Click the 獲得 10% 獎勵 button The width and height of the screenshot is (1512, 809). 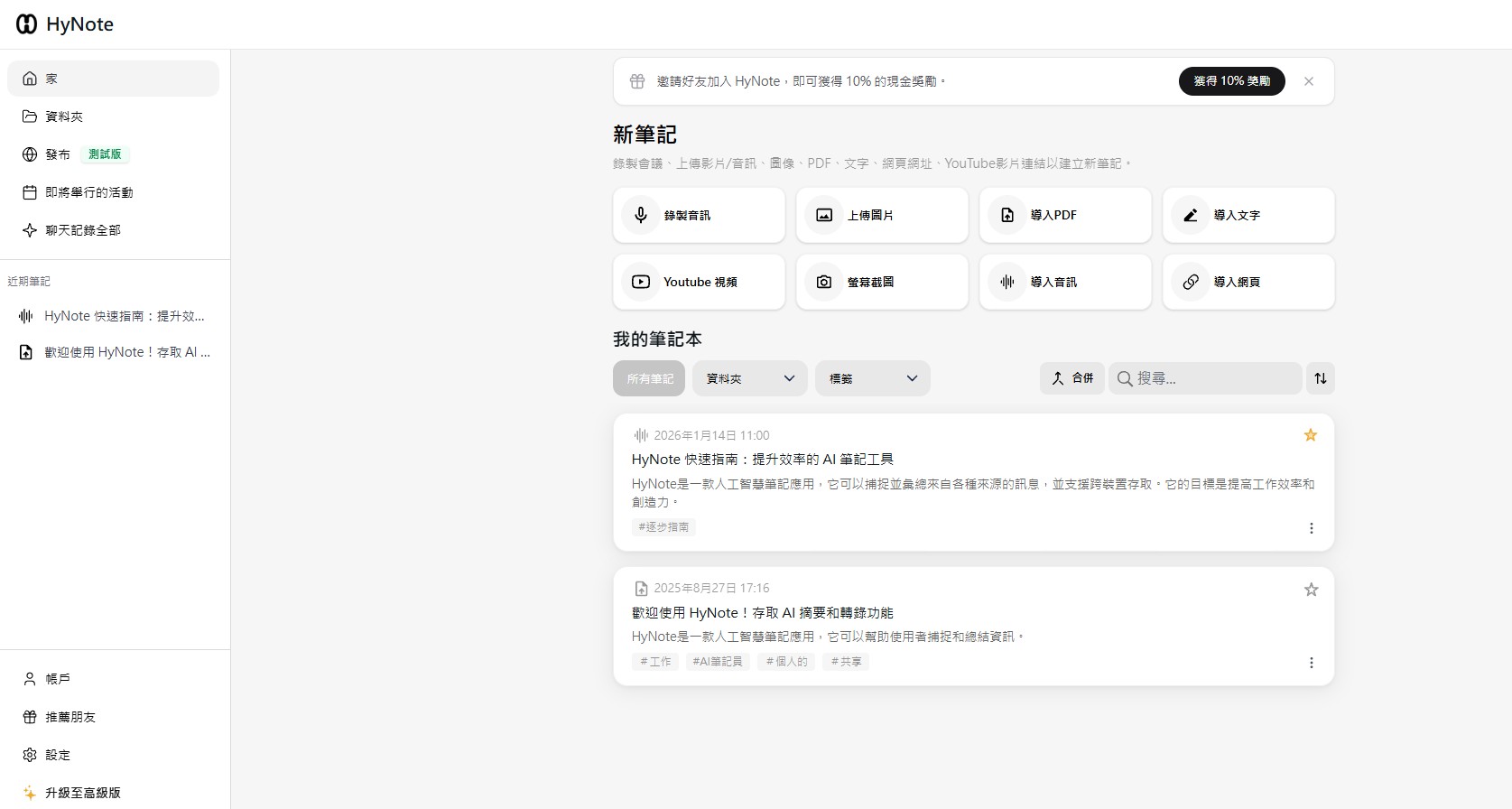(1231, 81)
